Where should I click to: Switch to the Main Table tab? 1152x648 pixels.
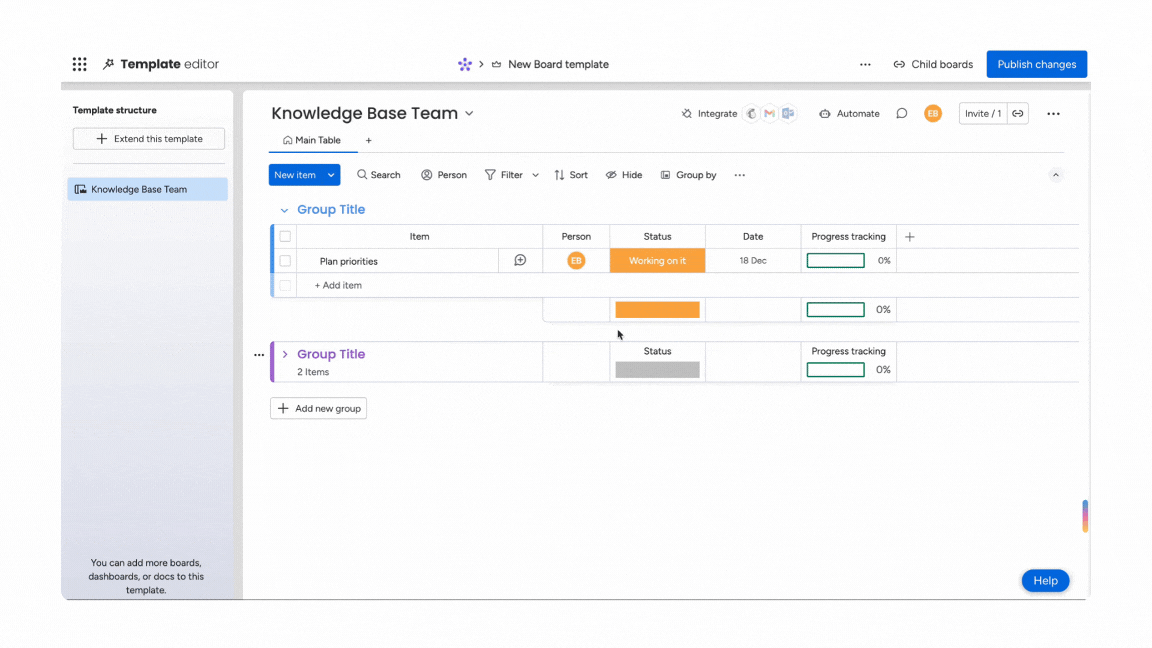click(x=312, y=141)
